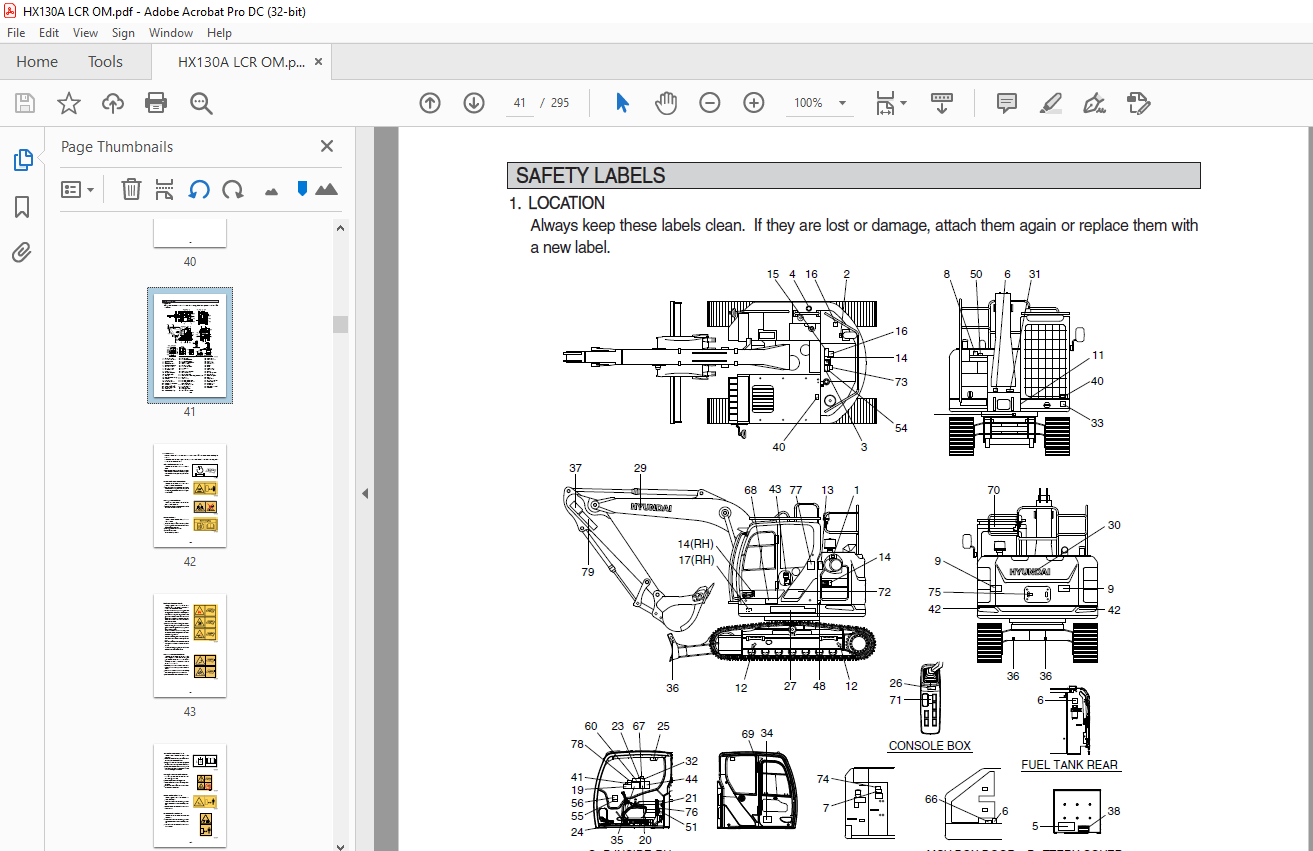Click the 'SAFETY LABELS' heading text
Image resolution: width=1313 pixels, height=851 pixels.
591,176
